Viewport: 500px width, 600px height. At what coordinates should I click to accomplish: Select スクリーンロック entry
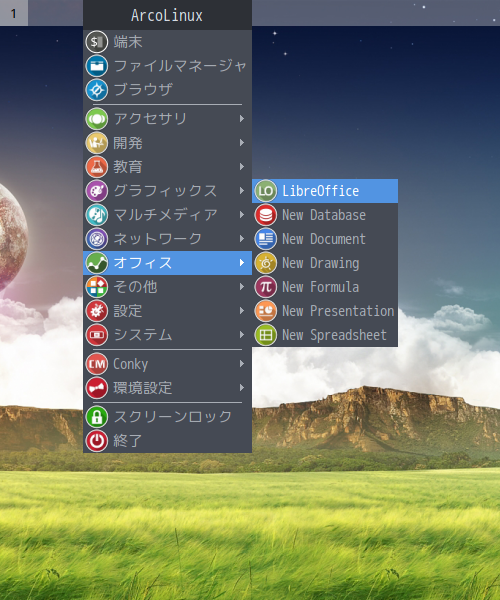(x=167, y=417)
